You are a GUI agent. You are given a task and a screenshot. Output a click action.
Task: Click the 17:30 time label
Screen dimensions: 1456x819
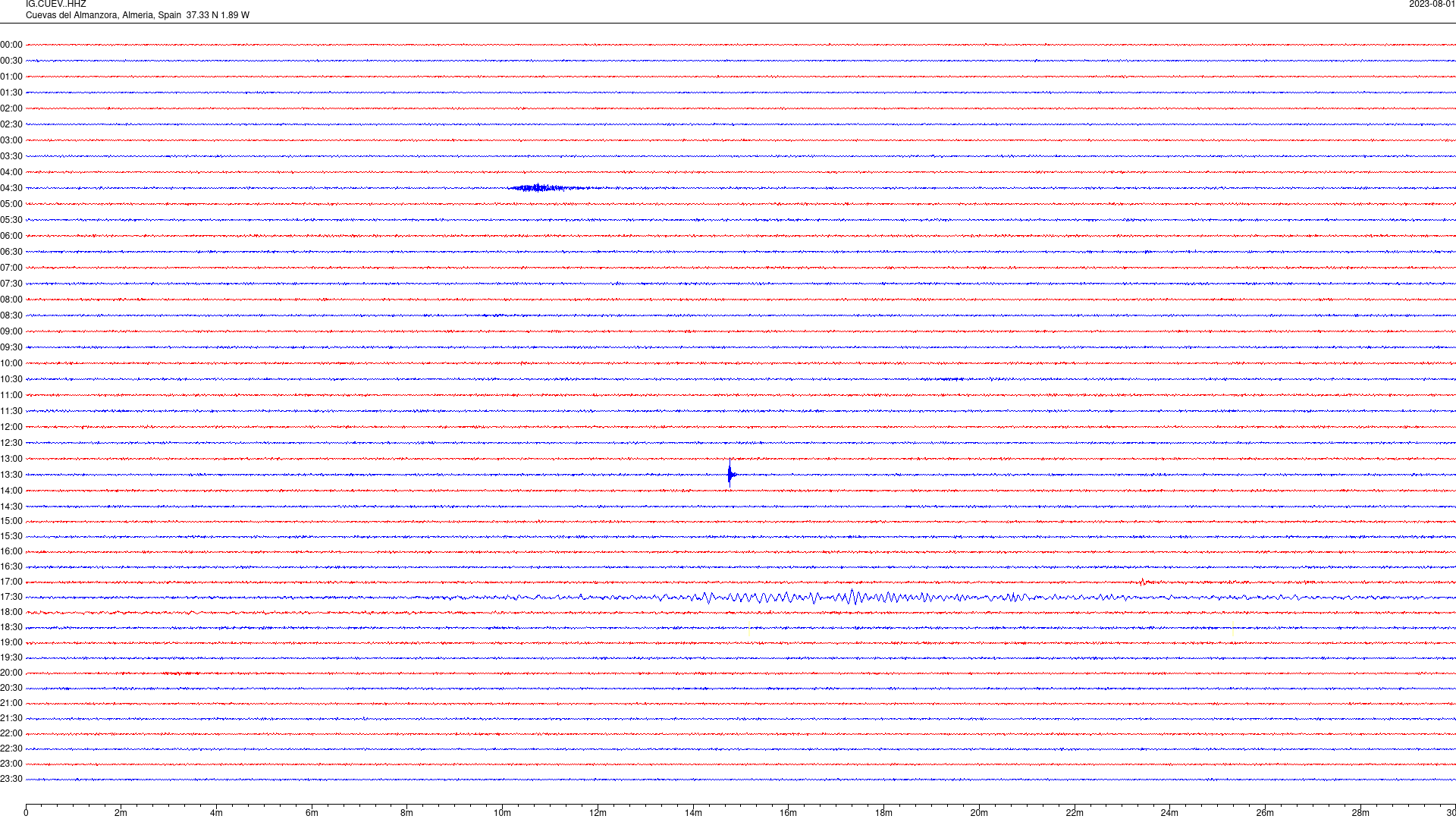pyautogui.click(x=11, y=597)
